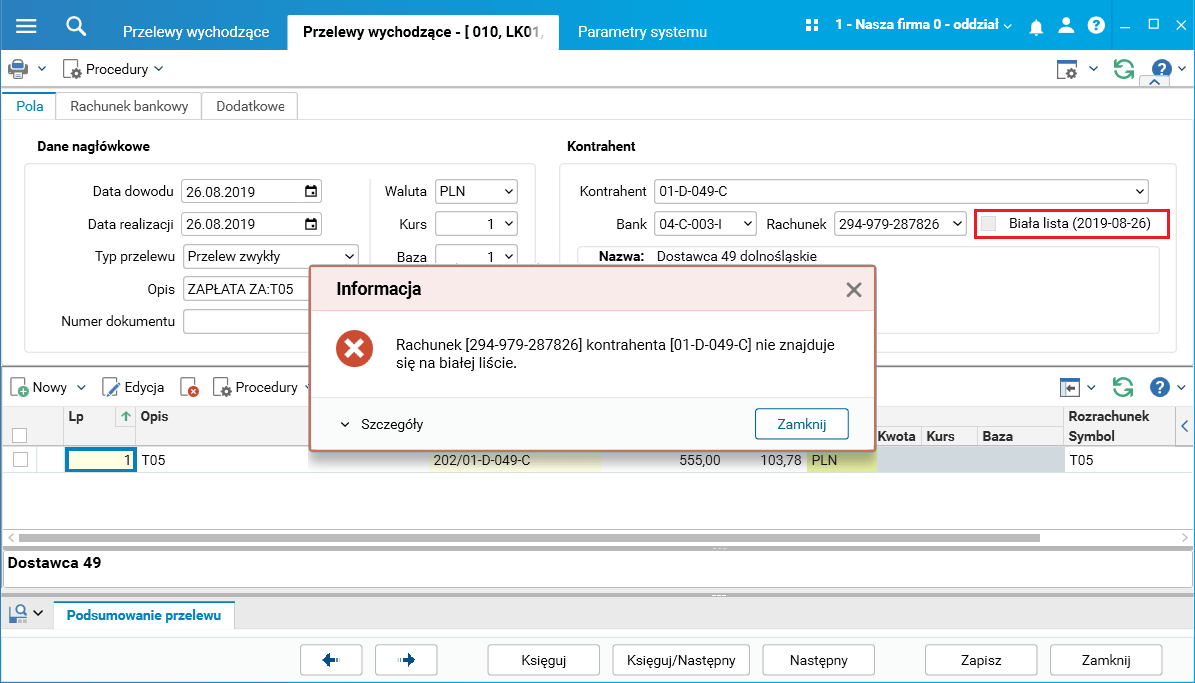The height and width of the screenshot is (683, 1195).
Task: Open the Data dowodu calendar picker
Action: pos(311,191)
